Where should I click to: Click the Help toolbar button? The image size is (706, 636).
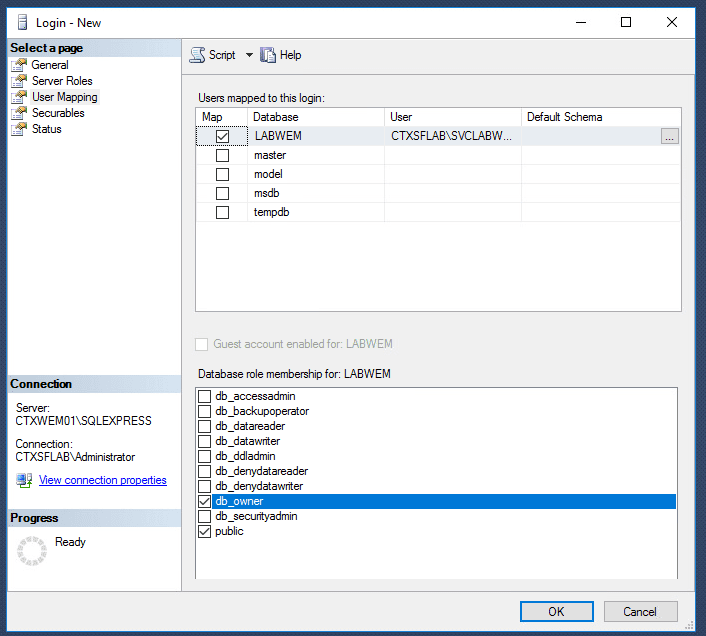tap(281, 55)
